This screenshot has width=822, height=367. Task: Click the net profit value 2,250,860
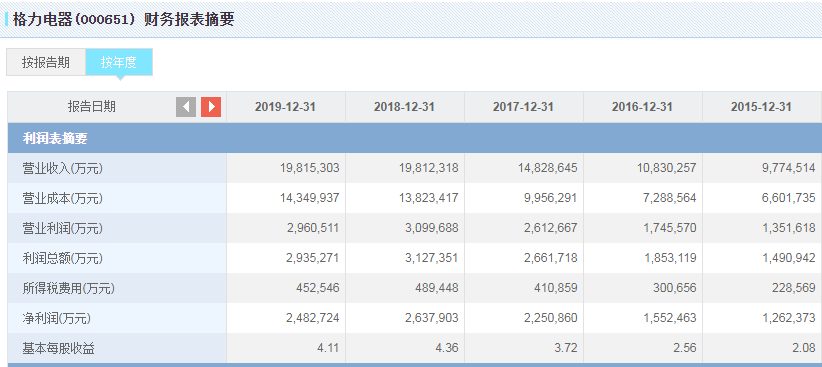[x=550, y=318]
